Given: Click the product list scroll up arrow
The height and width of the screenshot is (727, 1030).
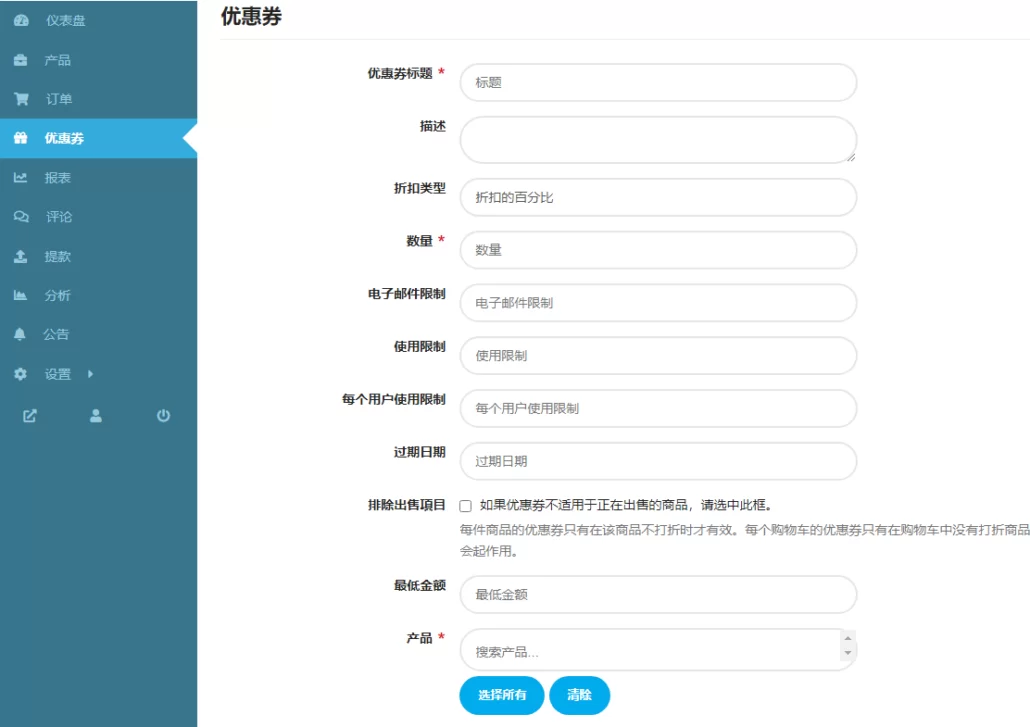Looking at the screenshot, I should (x=848, y=638).
